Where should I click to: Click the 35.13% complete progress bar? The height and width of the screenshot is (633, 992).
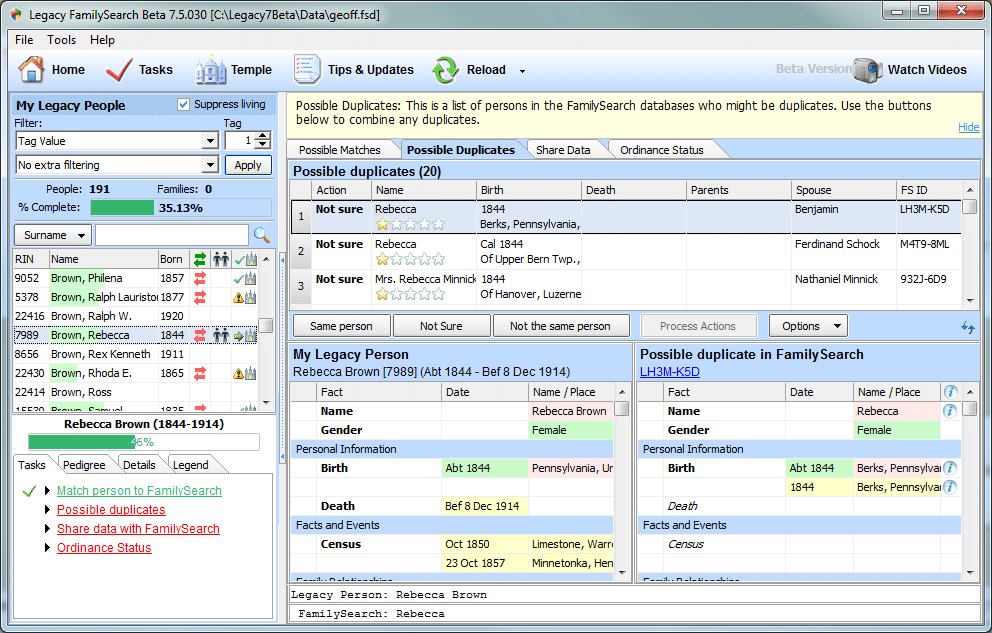pyautogui.click(x=181, y=208)
